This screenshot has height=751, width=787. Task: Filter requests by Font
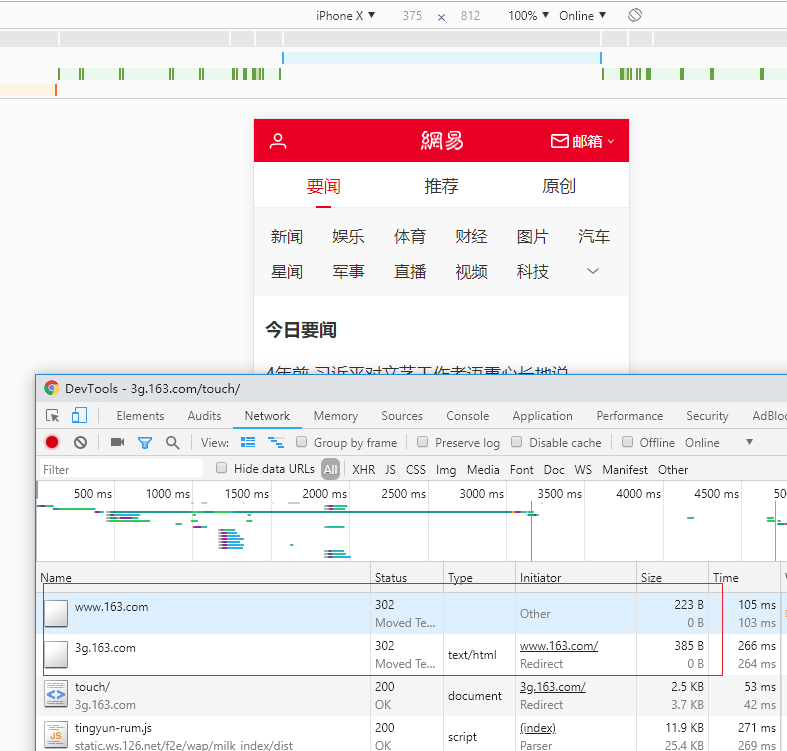pos(521,470)
